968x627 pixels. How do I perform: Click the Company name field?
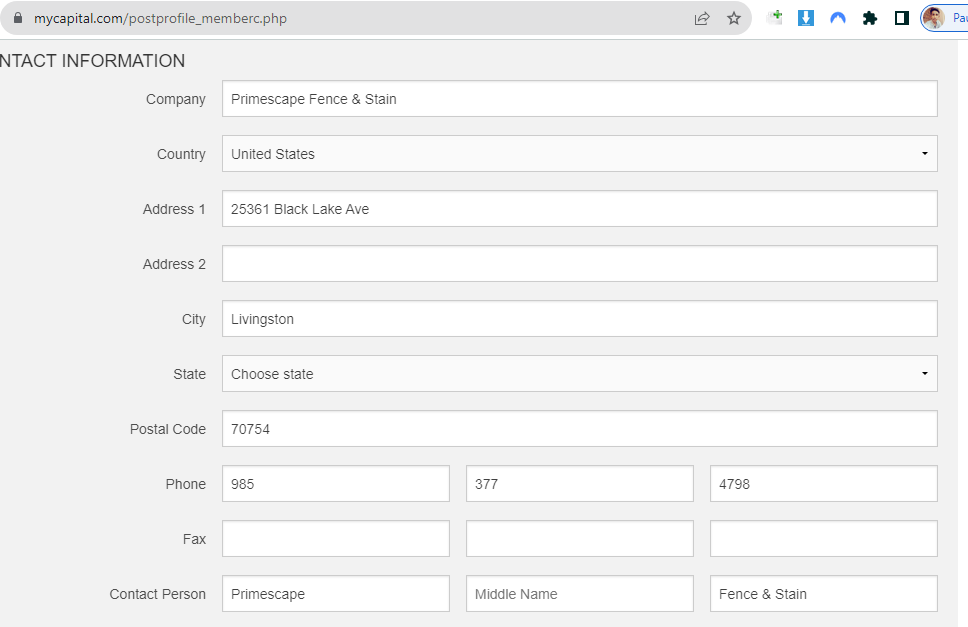click(579, 99)
